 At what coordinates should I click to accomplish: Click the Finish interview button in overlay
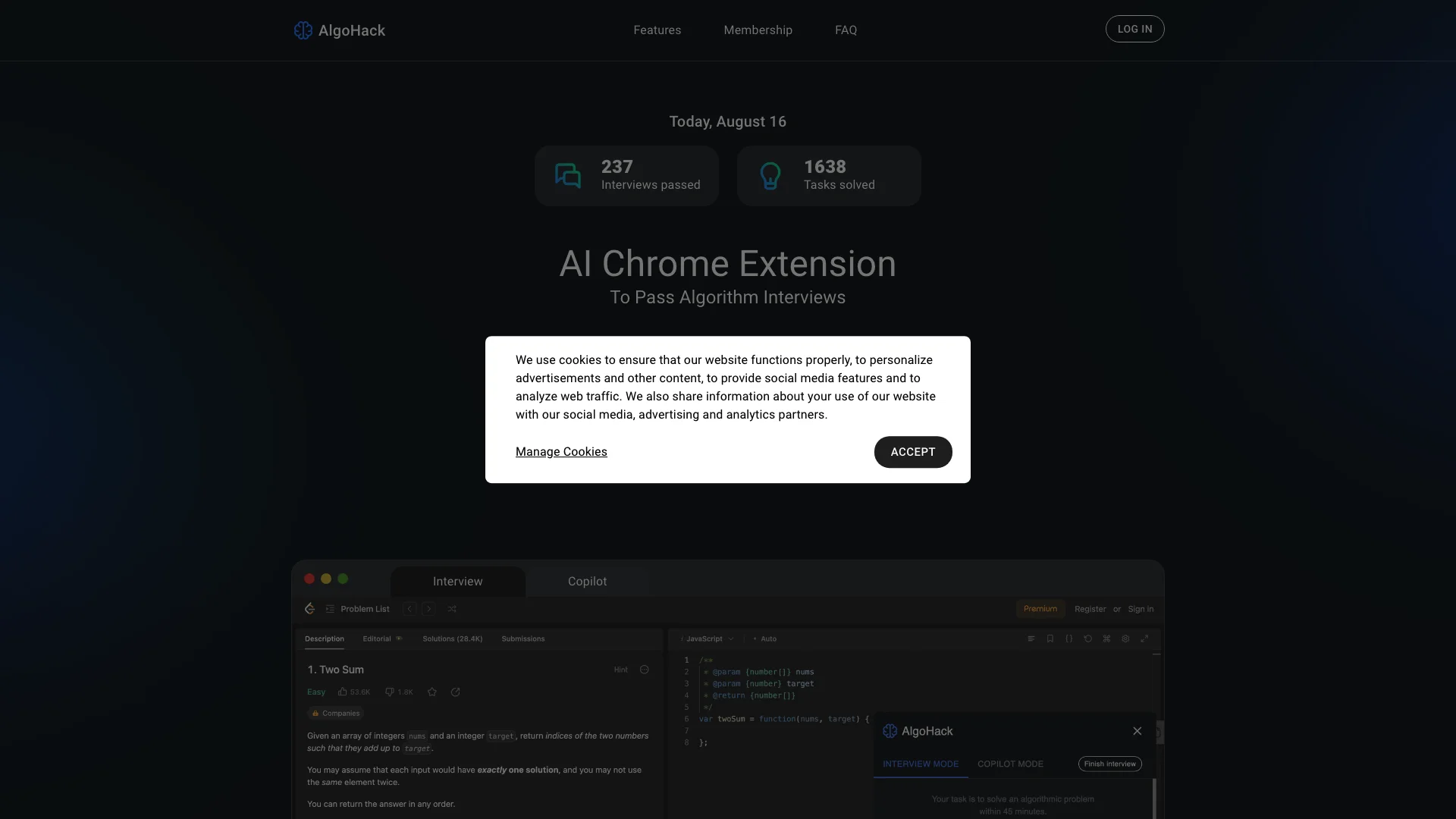pos(1109,763)
